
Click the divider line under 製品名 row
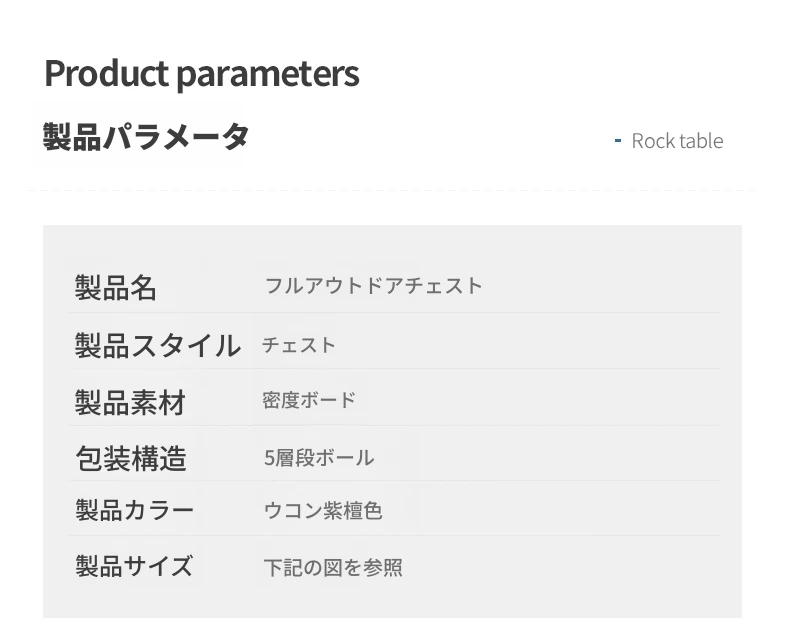[x=394, y=312]
